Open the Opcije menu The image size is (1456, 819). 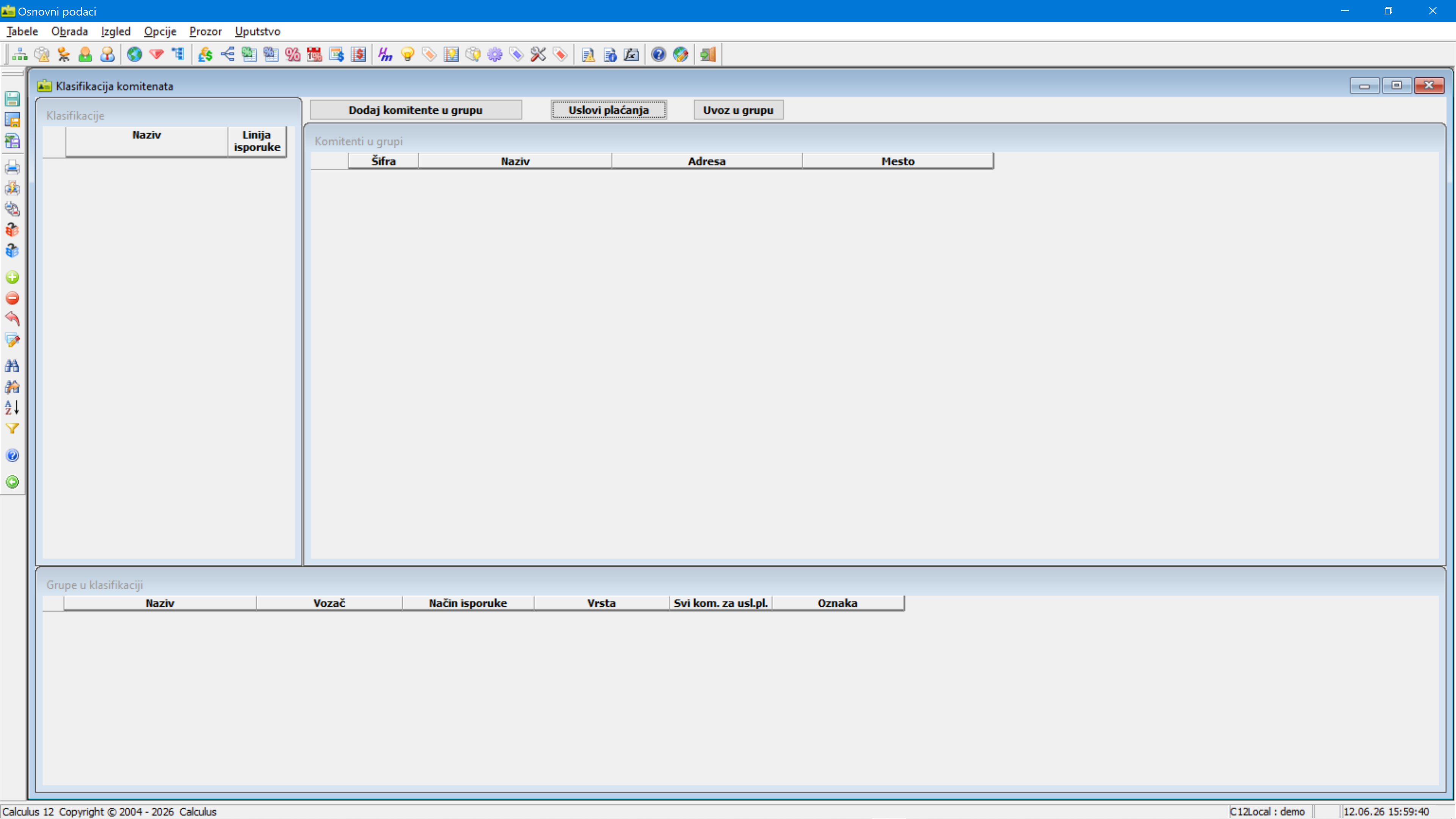pyautogui.click(x=160, y=31)
